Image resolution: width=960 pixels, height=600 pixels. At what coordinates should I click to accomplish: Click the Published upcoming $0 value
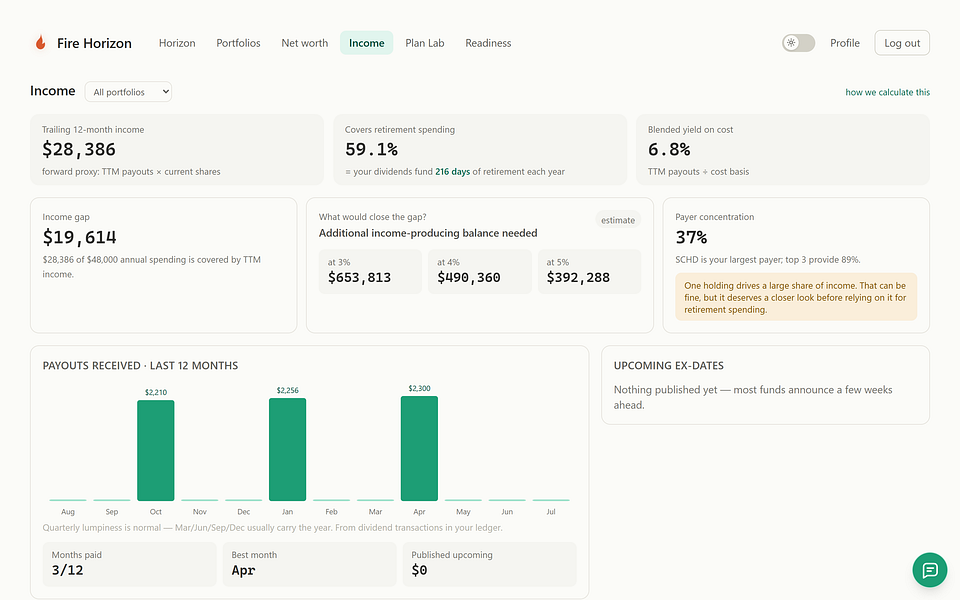(x=419, y=570)
